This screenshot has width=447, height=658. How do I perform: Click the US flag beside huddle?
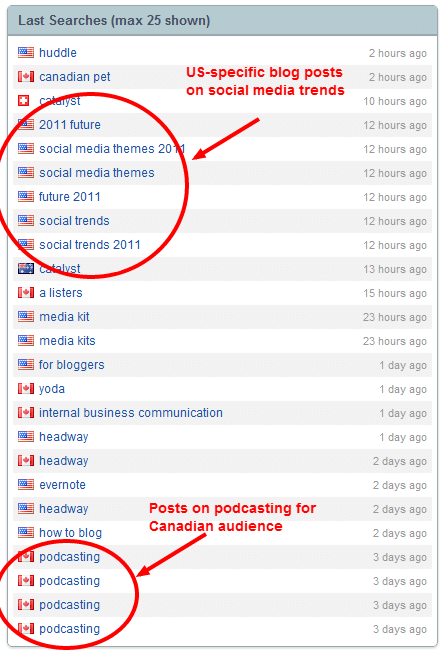point(26,52)
